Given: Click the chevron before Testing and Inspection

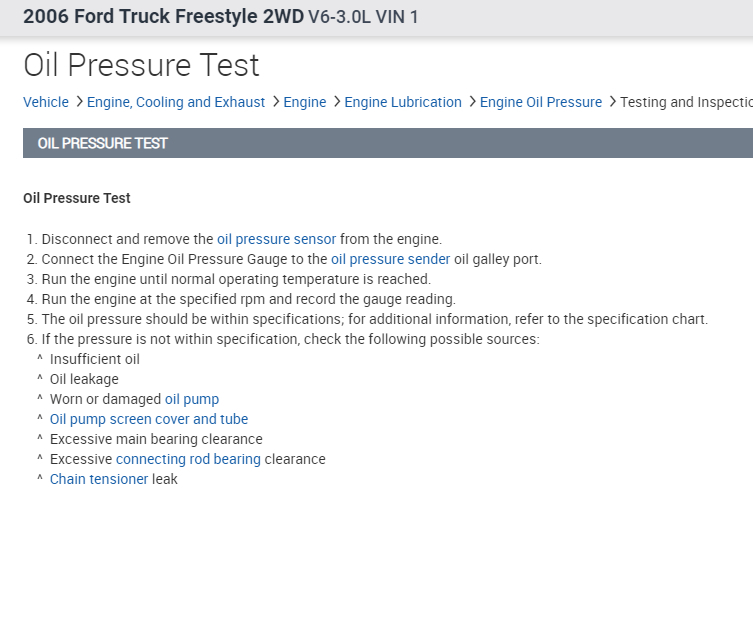Looking at the screenshot, I should [x=612, y=102].
